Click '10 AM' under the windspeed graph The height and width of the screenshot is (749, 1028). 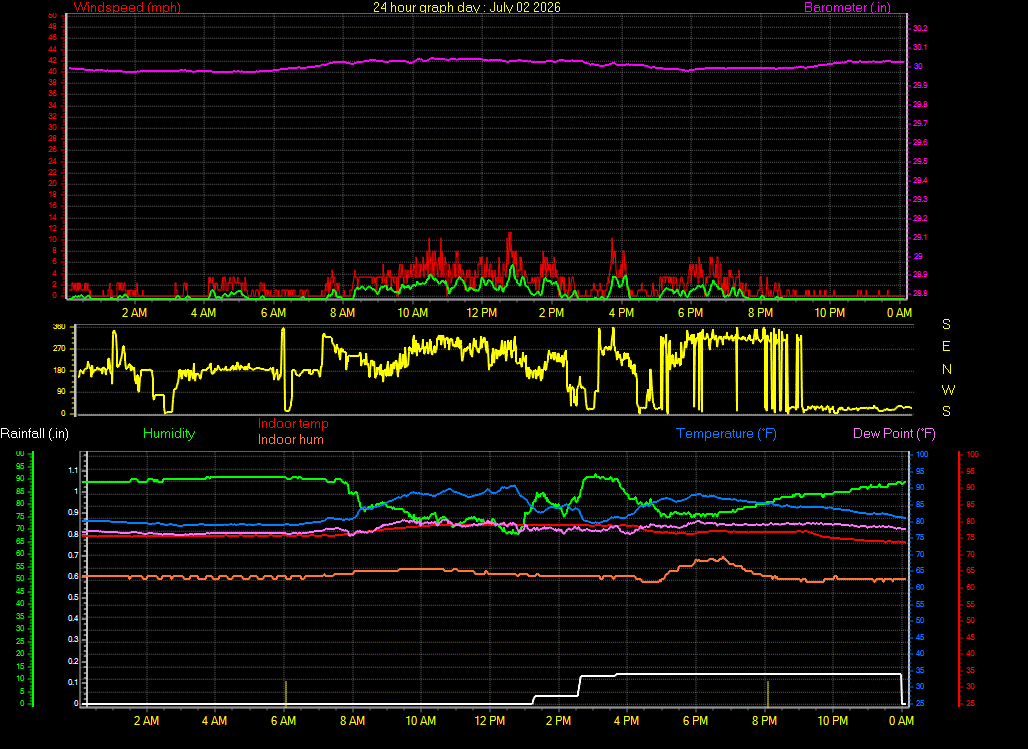click(412, 313)
